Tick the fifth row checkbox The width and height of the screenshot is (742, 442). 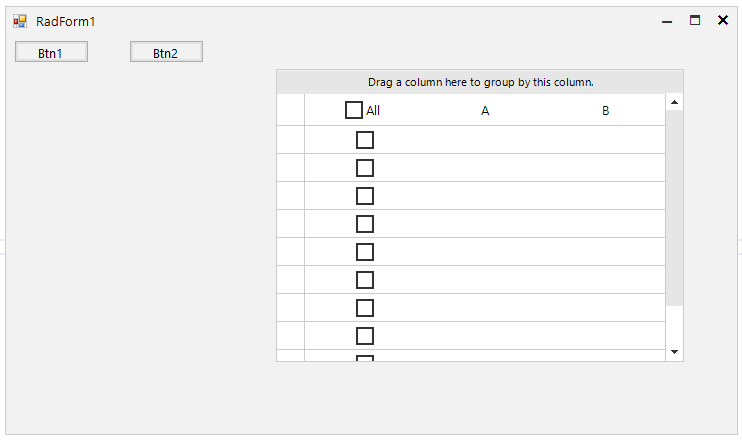[365, 252]
